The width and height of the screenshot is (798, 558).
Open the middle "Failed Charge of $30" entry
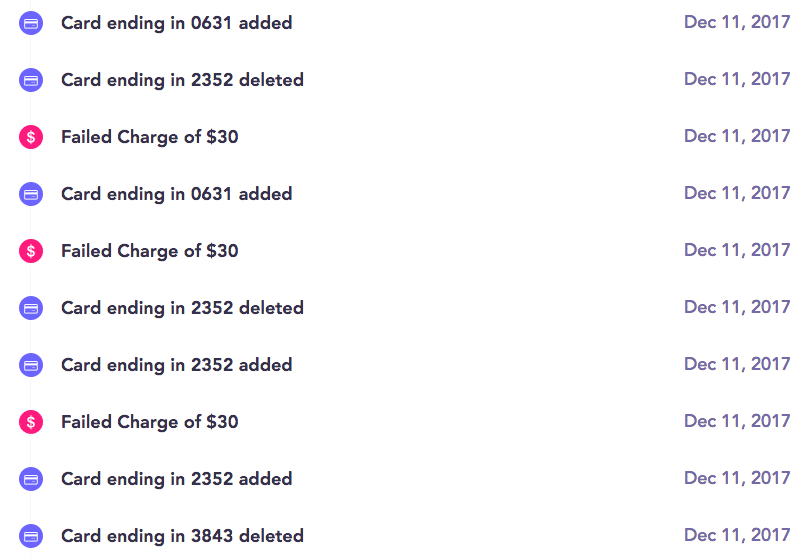pyautogui.click(x=149, y=251)
